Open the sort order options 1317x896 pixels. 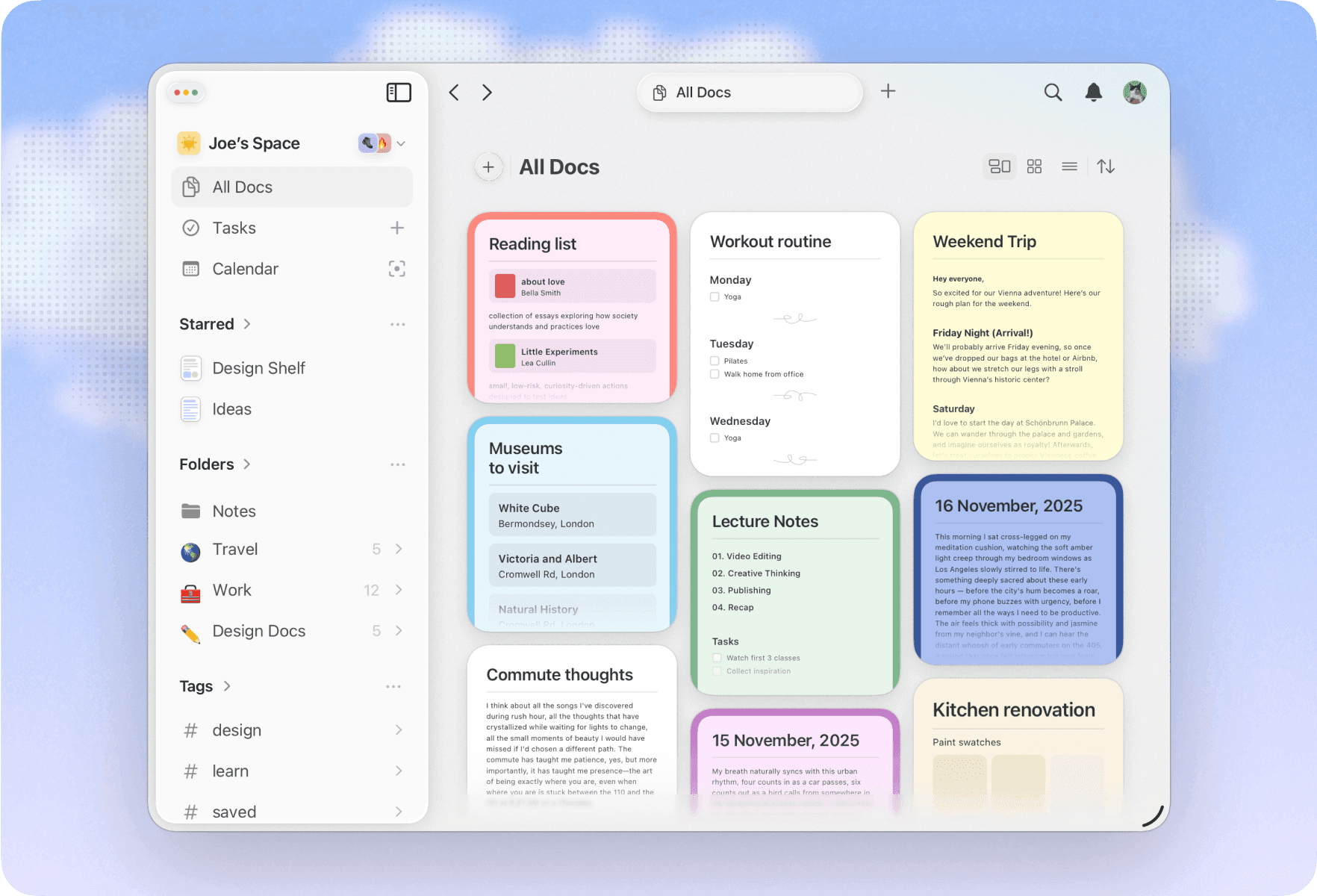(1106, 167)
